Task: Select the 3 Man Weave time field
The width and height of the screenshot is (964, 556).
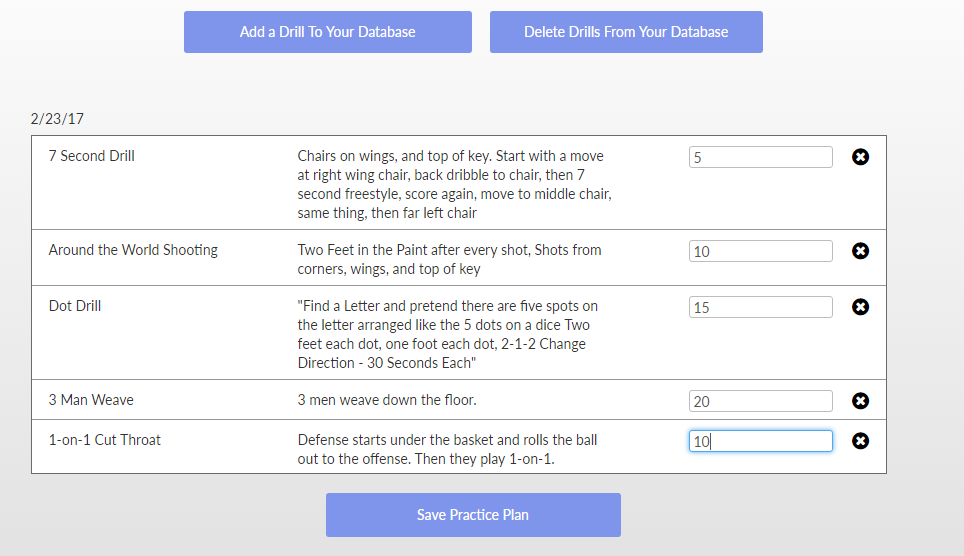Action: (760, 401)
